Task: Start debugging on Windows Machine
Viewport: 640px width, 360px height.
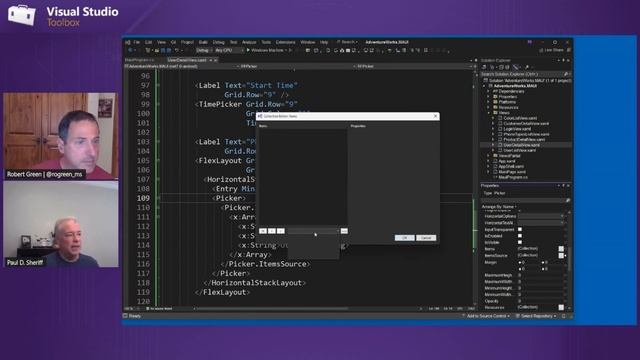Action: [x=267, y=50]
